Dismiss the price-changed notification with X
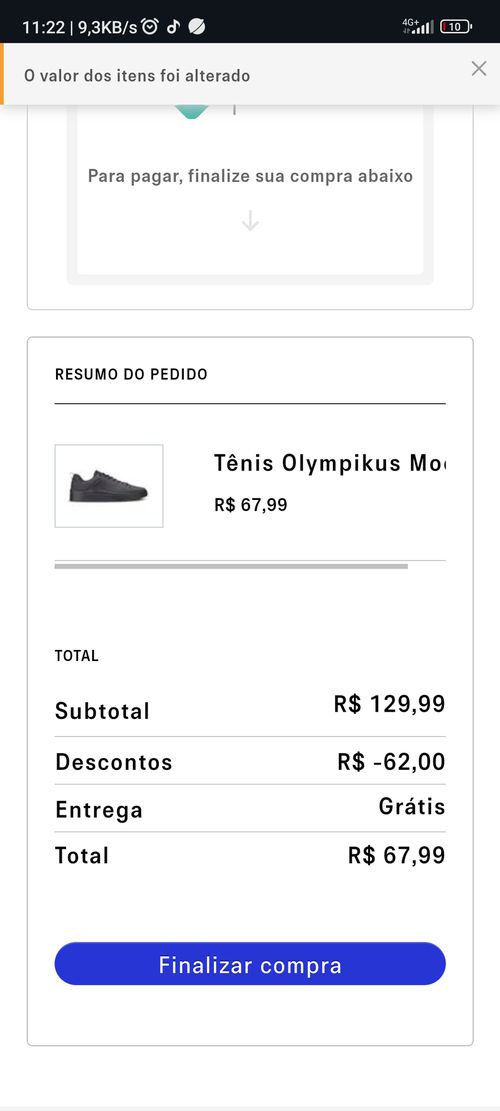The width and height of the screenshot is (500, 1111). 479,69
